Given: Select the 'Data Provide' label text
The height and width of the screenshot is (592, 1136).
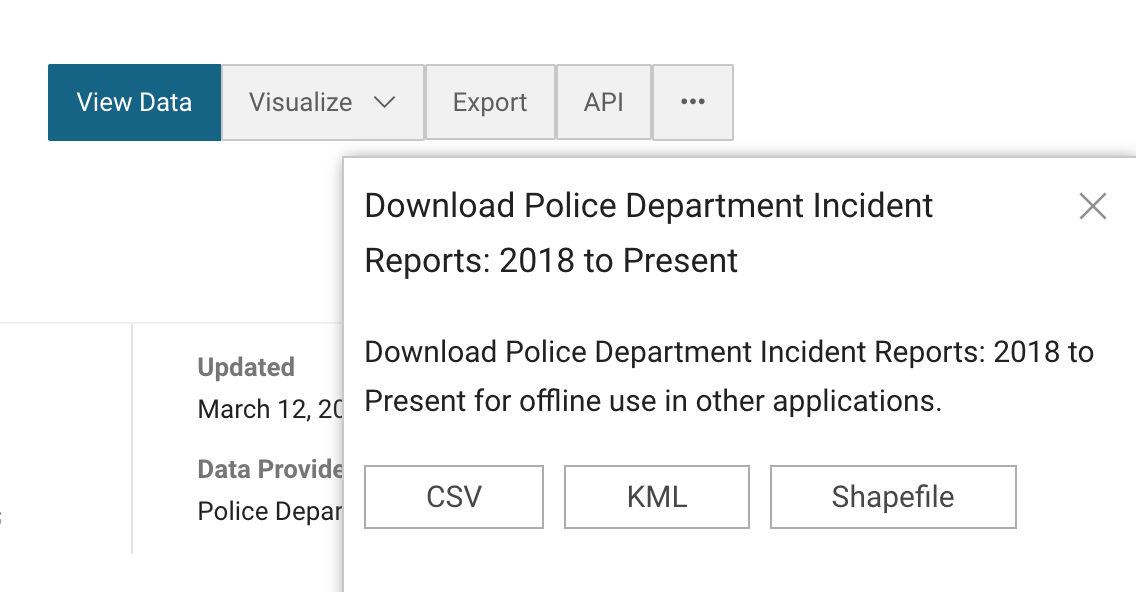Looking at the screenshot, I should (270, 469).
